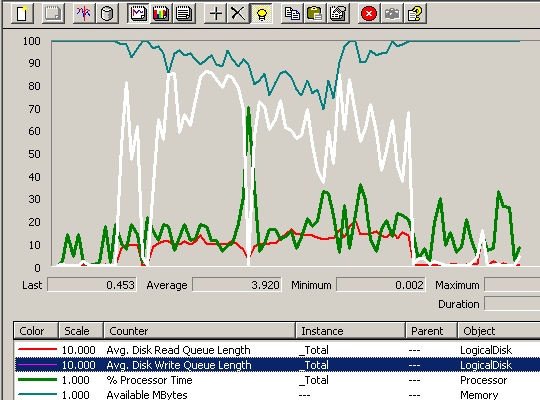Switch to View Graph mode

pyautogui.click(x=138, y=14)
